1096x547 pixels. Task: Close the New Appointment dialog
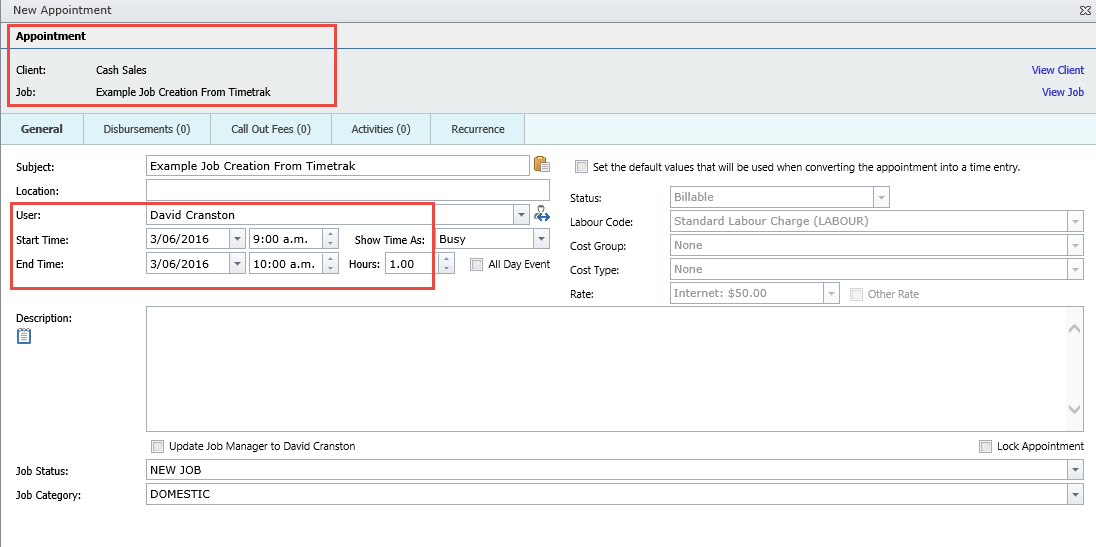tap(1085, 10)
